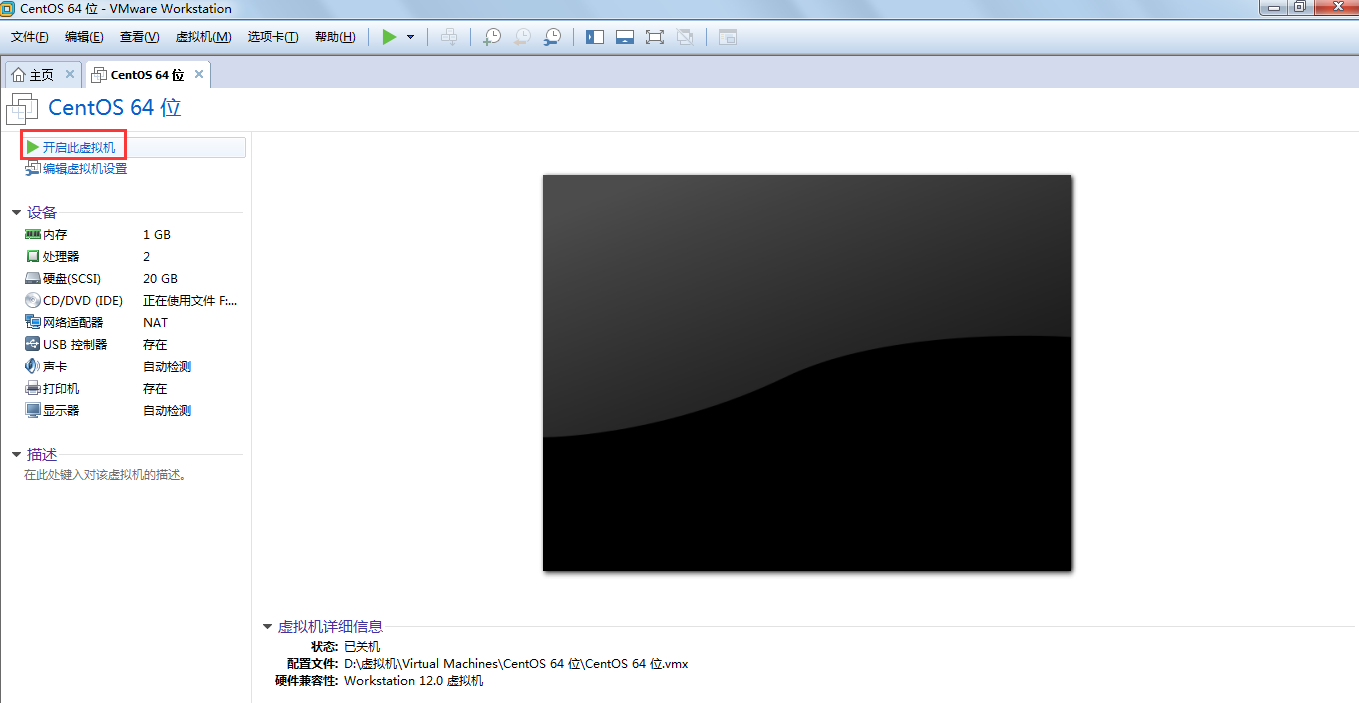Click the hard disk icon beside 硬盘(SCSI)

click(x=33, y=278)
